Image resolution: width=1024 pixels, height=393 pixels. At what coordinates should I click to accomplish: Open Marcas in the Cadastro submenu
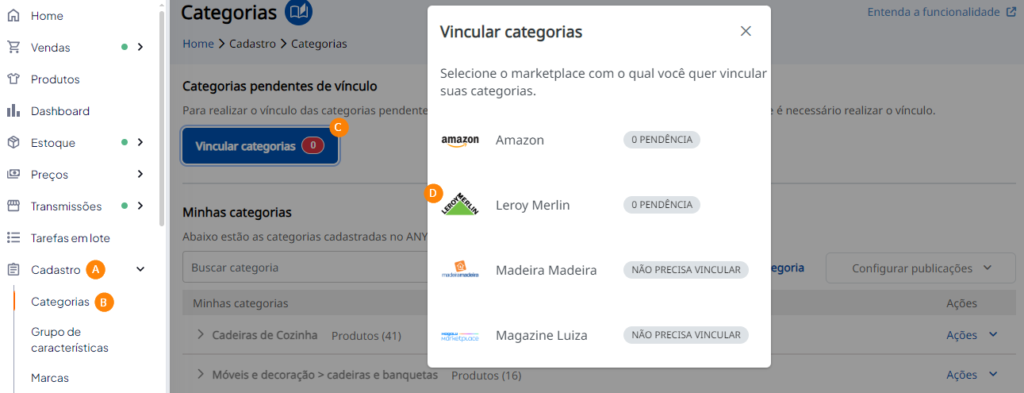pyautogui.click(x=50, y=378)
